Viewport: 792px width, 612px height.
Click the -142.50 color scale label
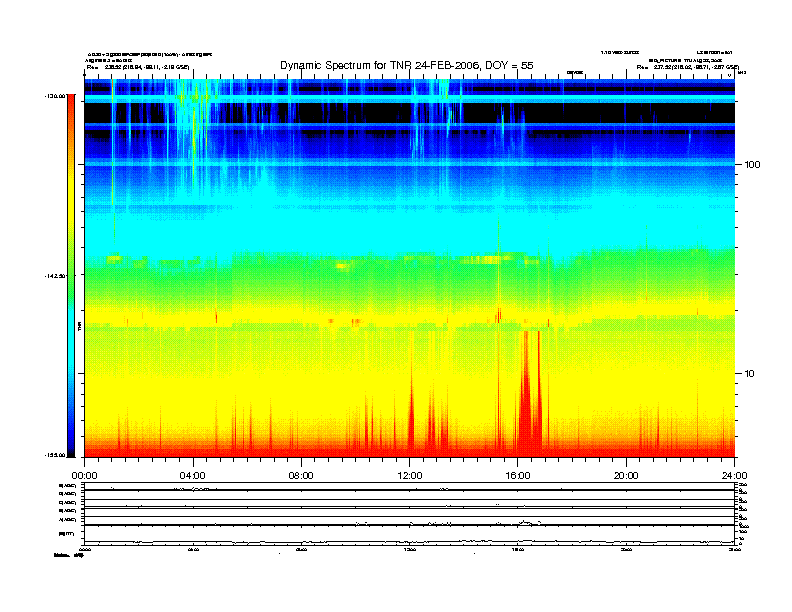[55, 276]
